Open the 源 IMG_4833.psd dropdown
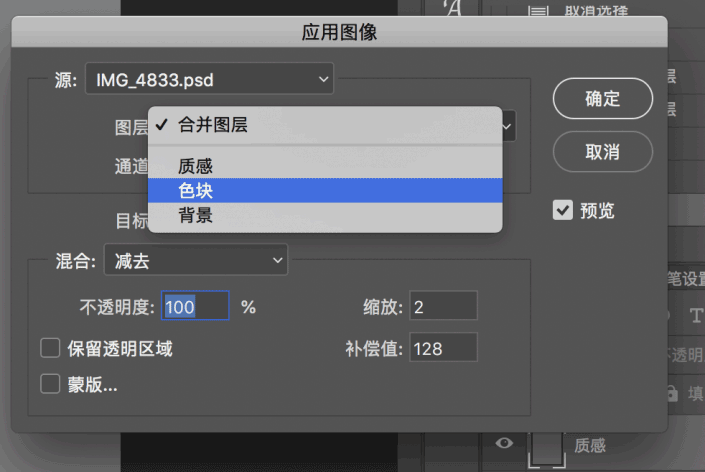The image size is (705, 472). click(x=210, y=79)
